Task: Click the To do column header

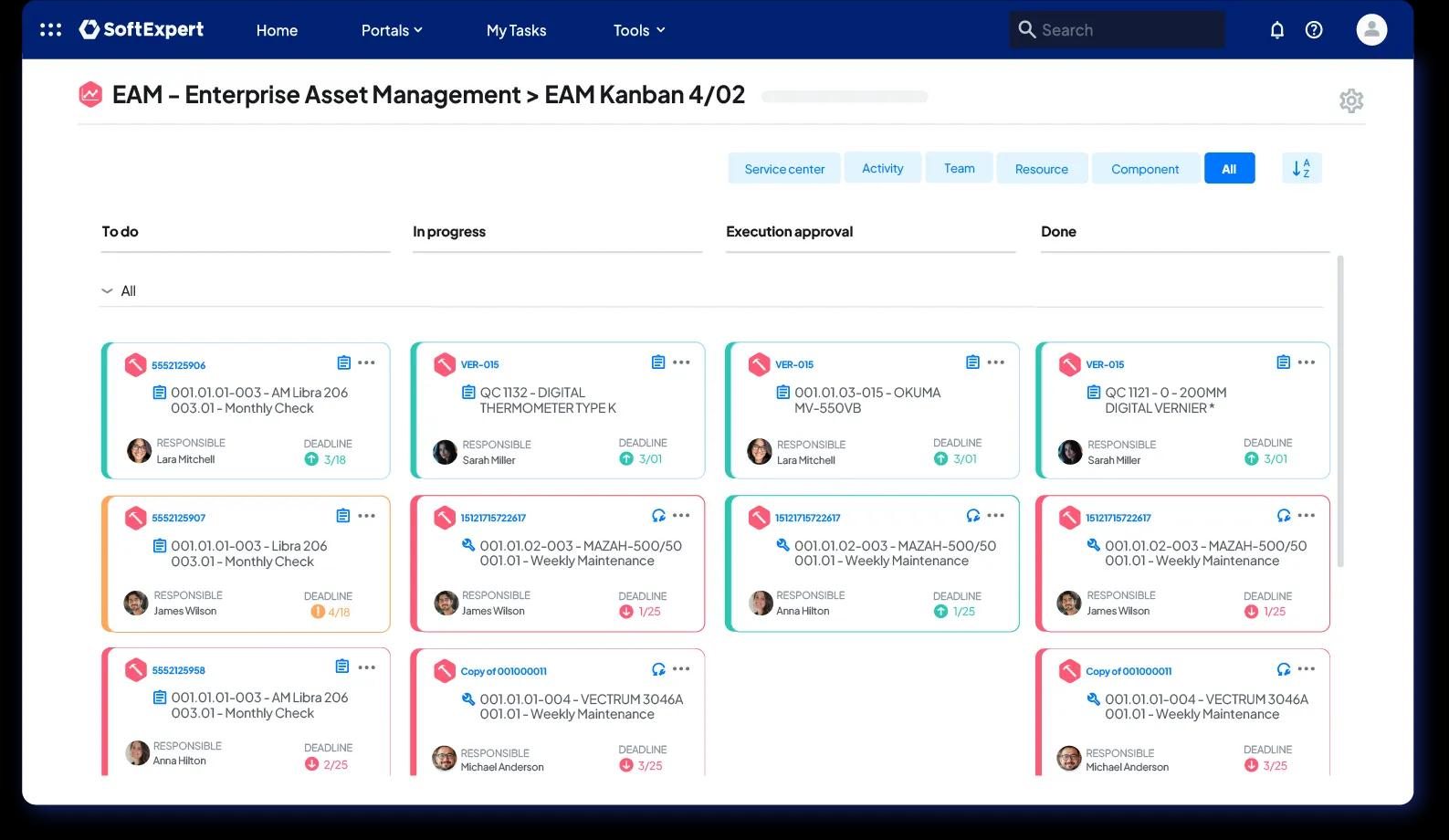Action: (120, 232)
